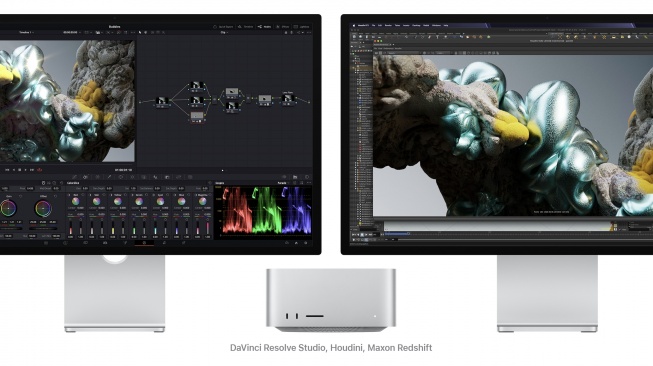The image size is (653, 366).
Task: Open the Windows menu in Houdini
Action: 436,25
